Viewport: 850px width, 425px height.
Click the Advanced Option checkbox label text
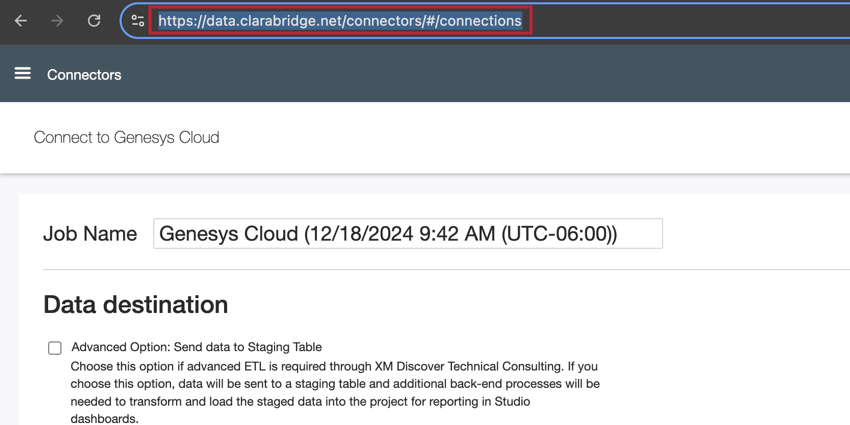click(196, 347)
